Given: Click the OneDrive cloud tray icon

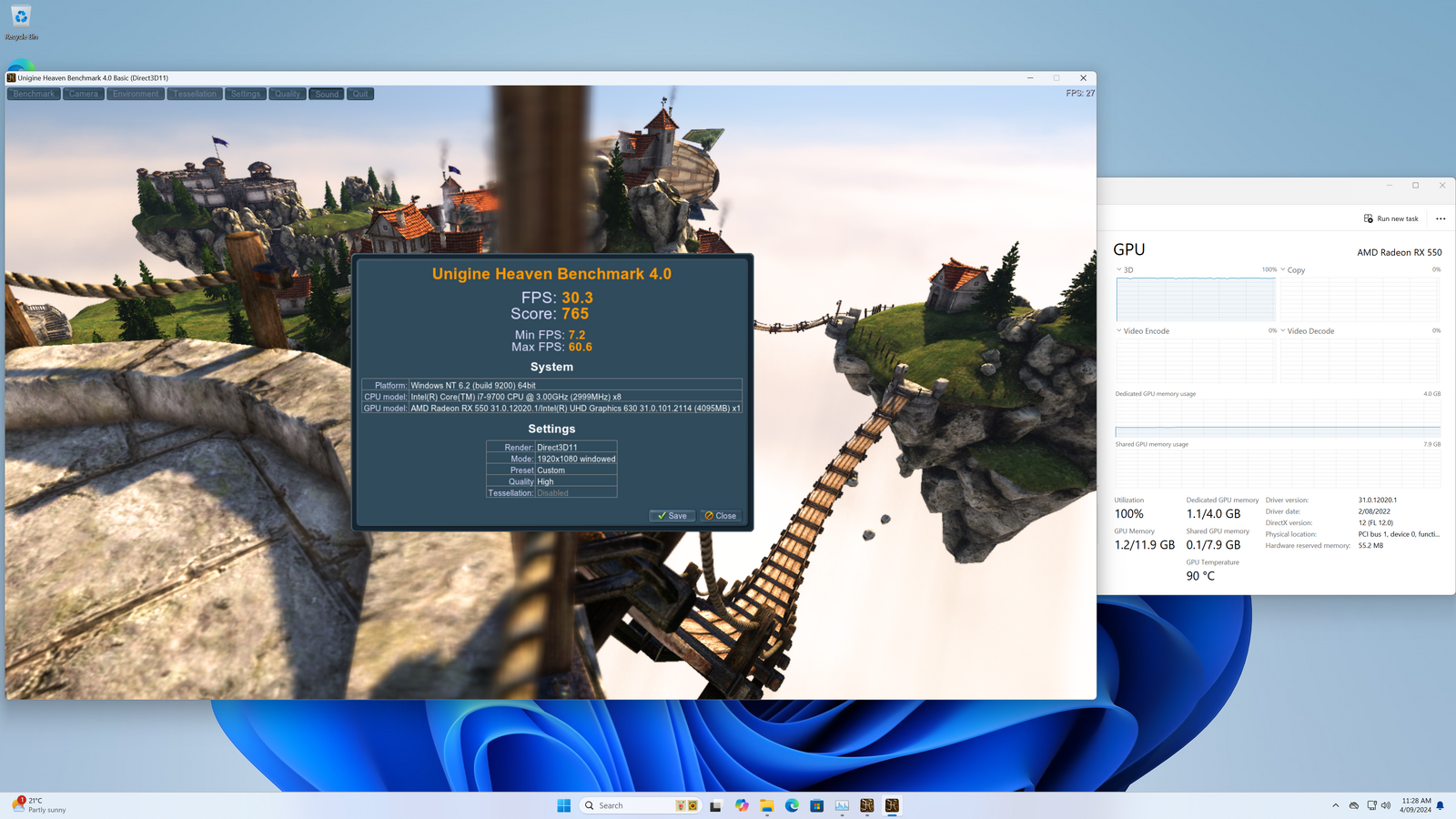Looking at the screenshot, I should (1354, 805).
